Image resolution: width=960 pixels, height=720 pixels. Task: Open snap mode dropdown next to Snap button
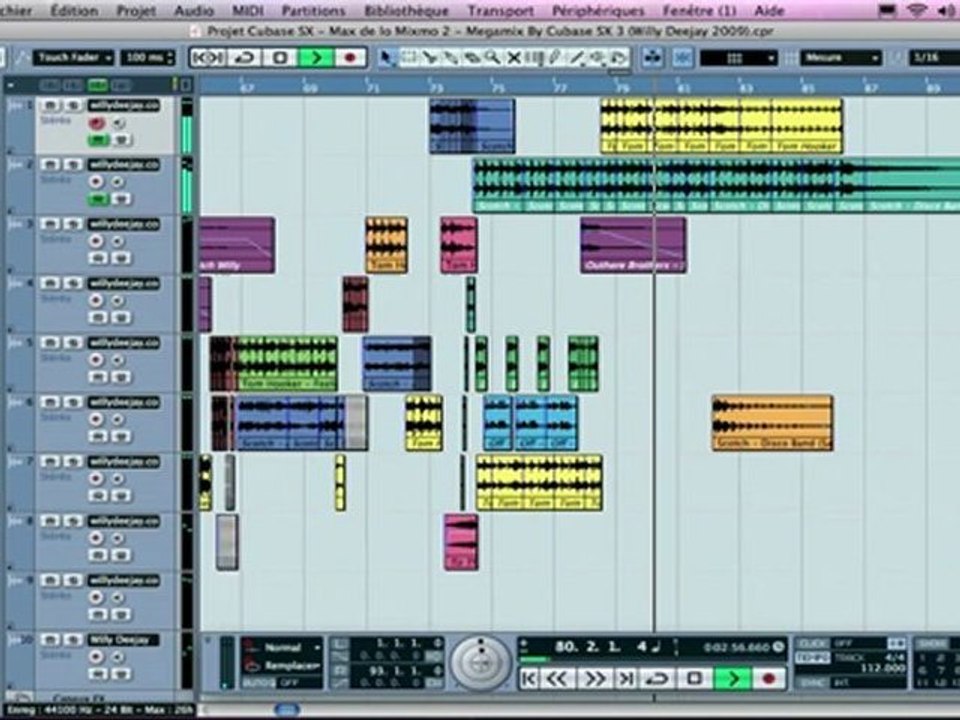point(738,58)
